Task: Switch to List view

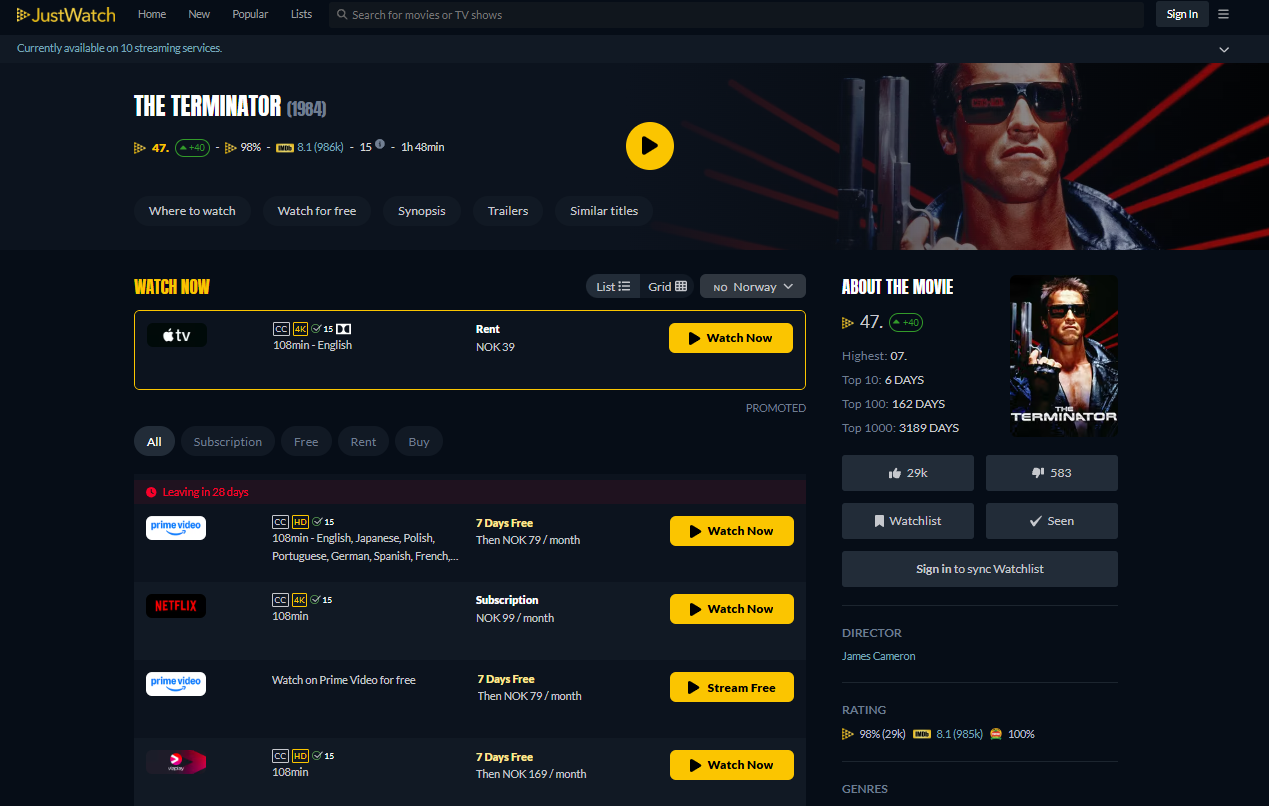Action: point(613,286)
